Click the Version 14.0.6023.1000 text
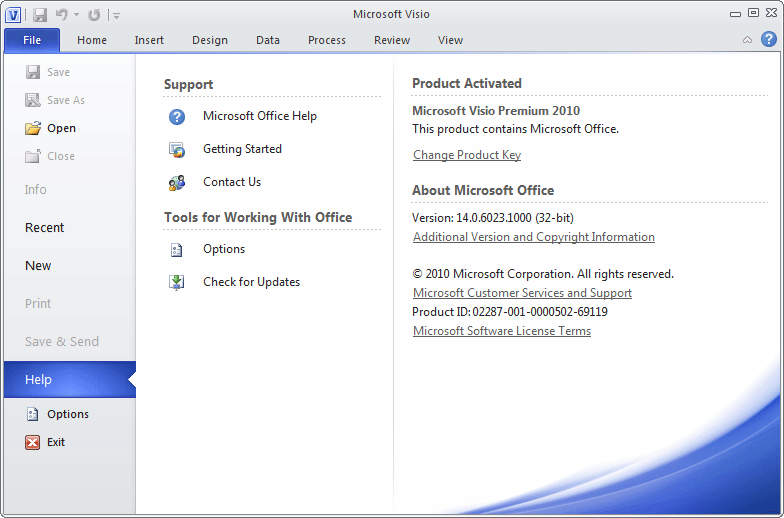Viewport: 784px width, 518px height. click(493, 218)
